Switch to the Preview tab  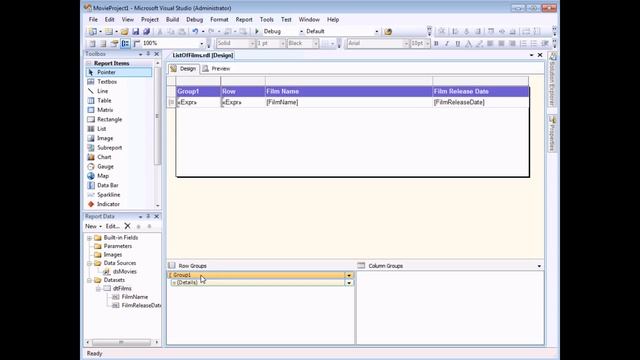pos(216,69)
